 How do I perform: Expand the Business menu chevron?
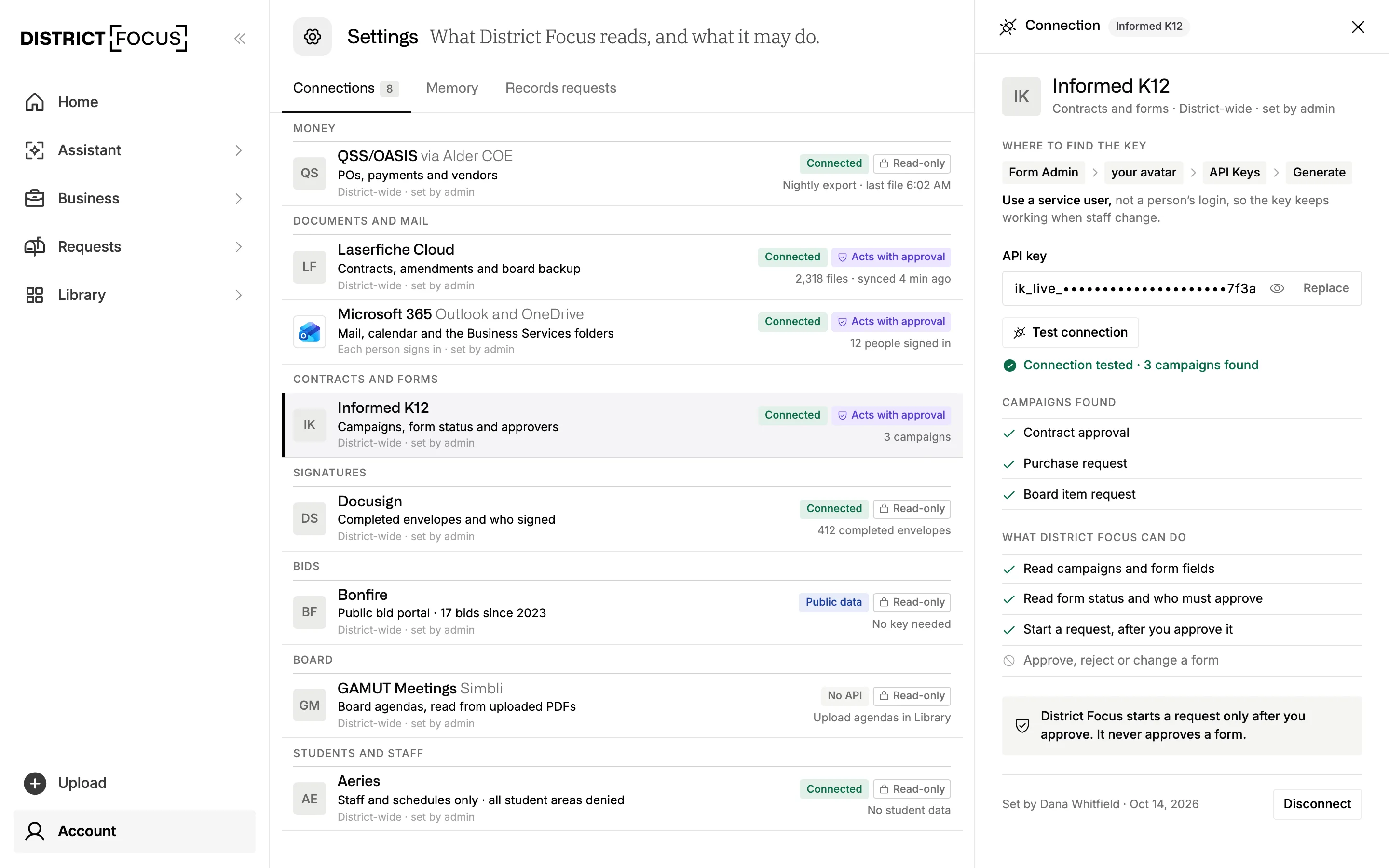[x=239, y=198]
